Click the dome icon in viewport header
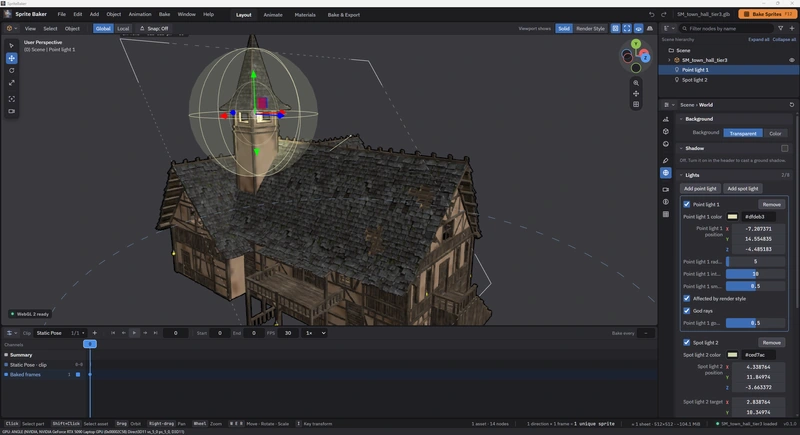 [649, 29]
